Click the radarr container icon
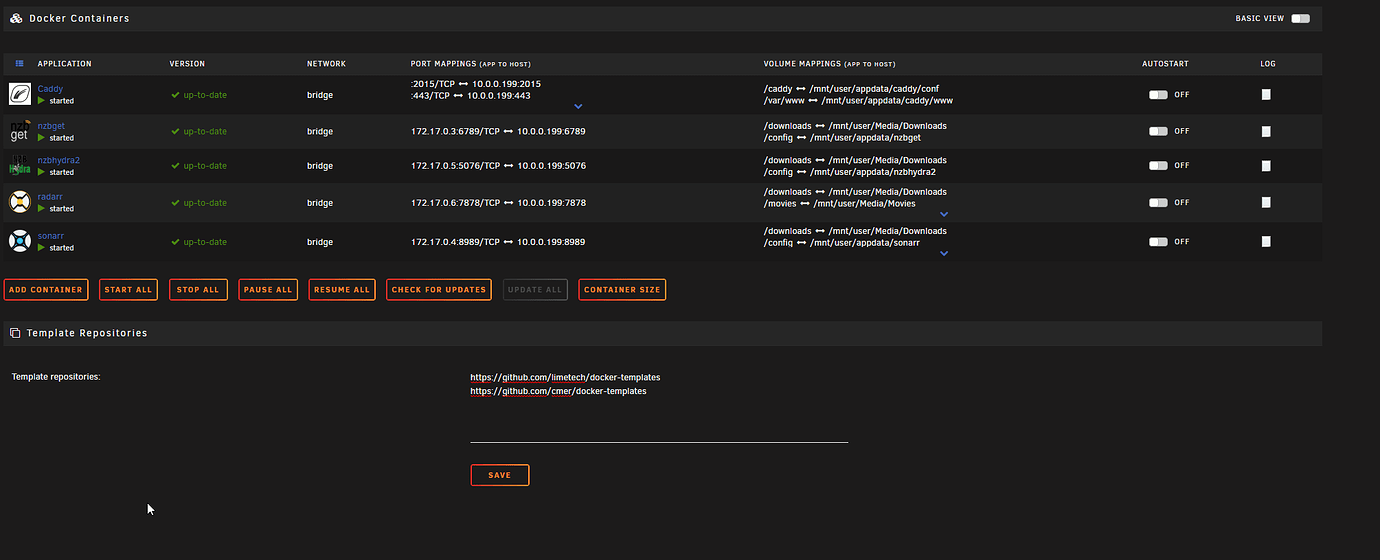This screenshot has width=1380, height=560. point(20,202)
